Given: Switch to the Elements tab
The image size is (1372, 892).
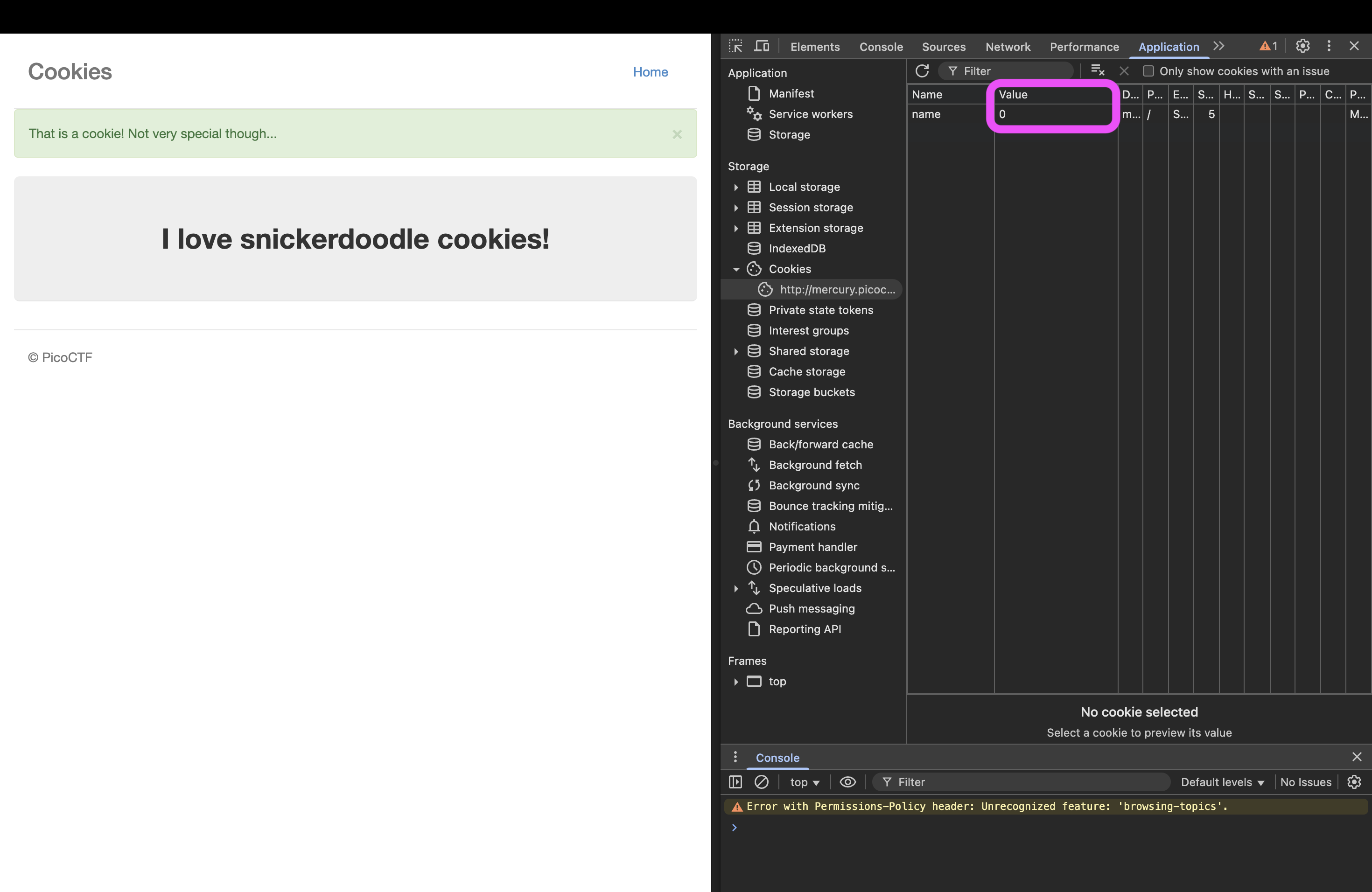Looking at the screenshot, I should tap(814, 47).
